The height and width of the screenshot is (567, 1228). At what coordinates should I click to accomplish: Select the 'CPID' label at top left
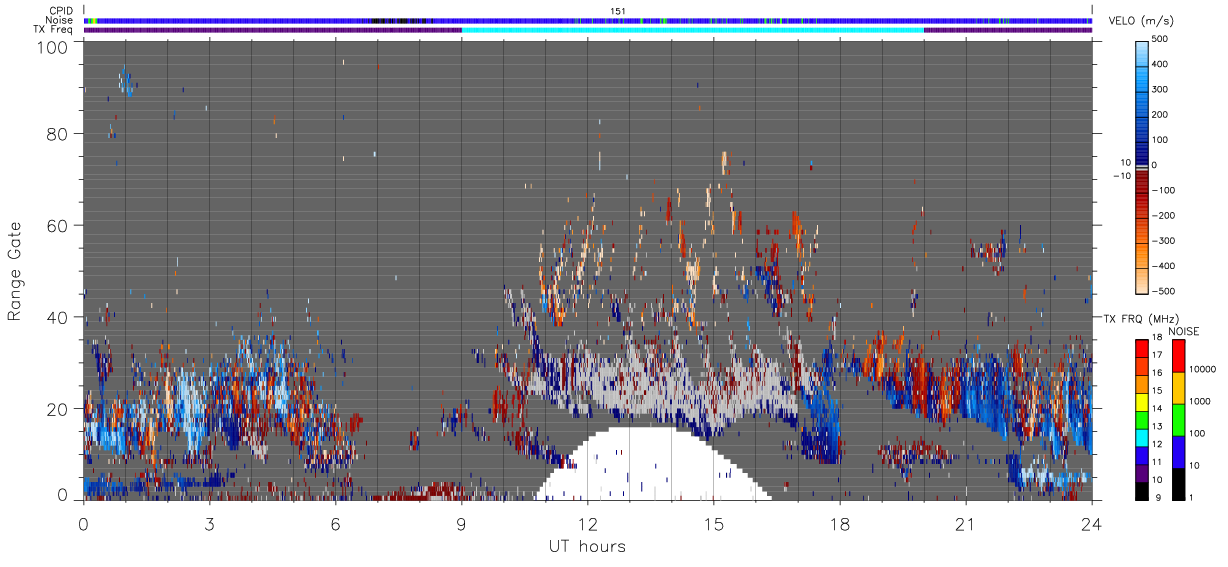pos(61,11)
